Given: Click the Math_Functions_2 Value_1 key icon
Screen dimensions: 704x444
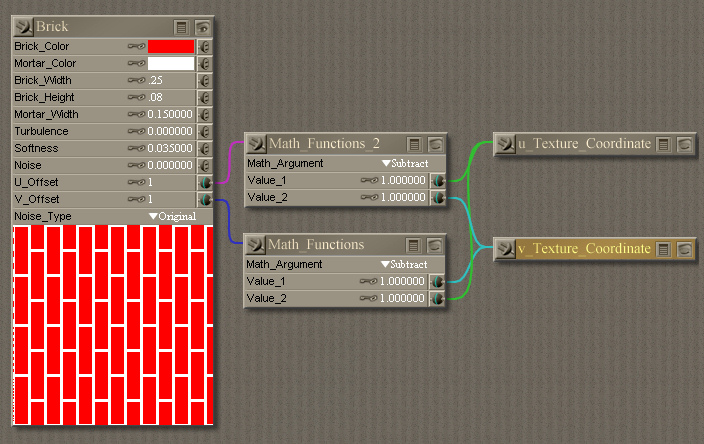Looking at the screenshot, I should (370, 180).
